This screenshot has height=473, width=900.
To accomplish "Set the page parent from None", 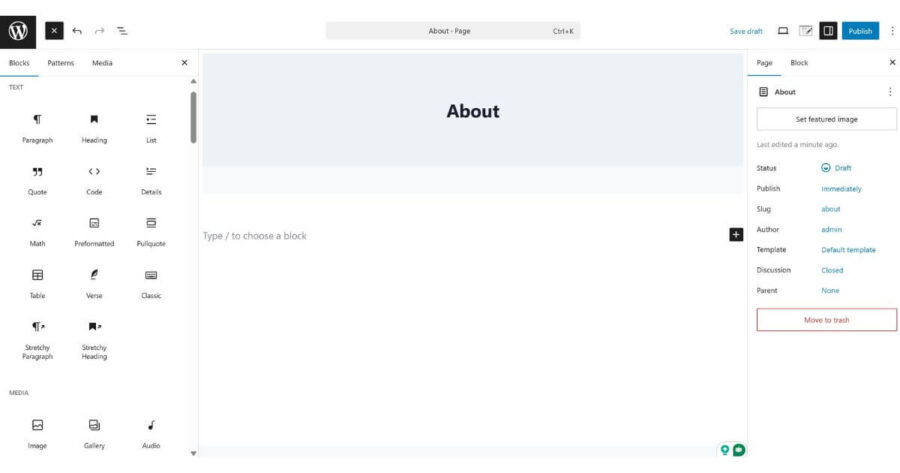I will 830,290.
